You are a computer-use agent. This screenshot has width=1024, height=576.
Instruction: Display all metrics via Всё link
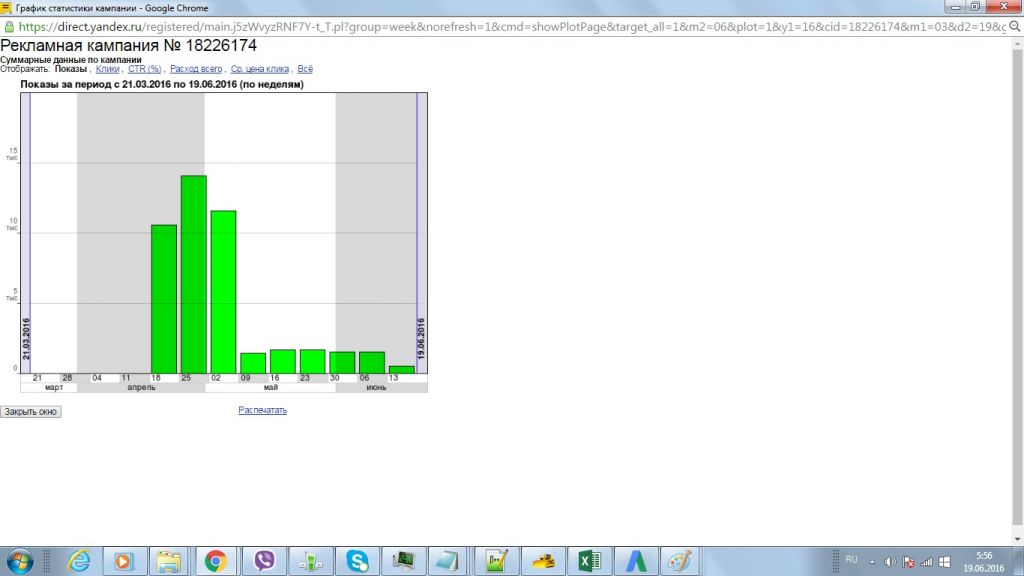[305, 69]
